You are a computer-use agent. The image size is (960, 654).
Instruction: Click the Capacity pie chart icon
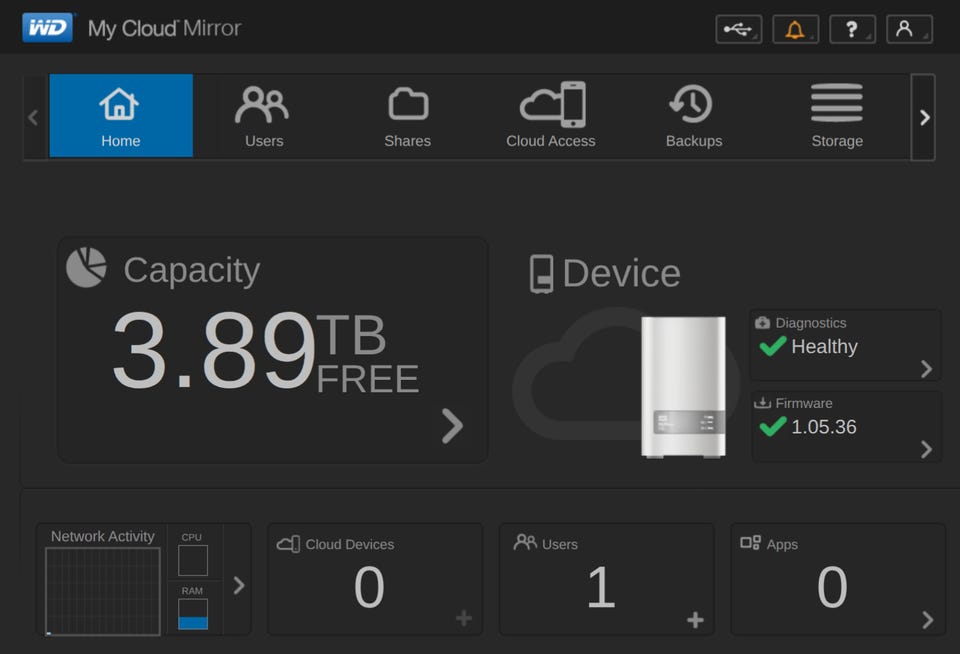(86, 268)
